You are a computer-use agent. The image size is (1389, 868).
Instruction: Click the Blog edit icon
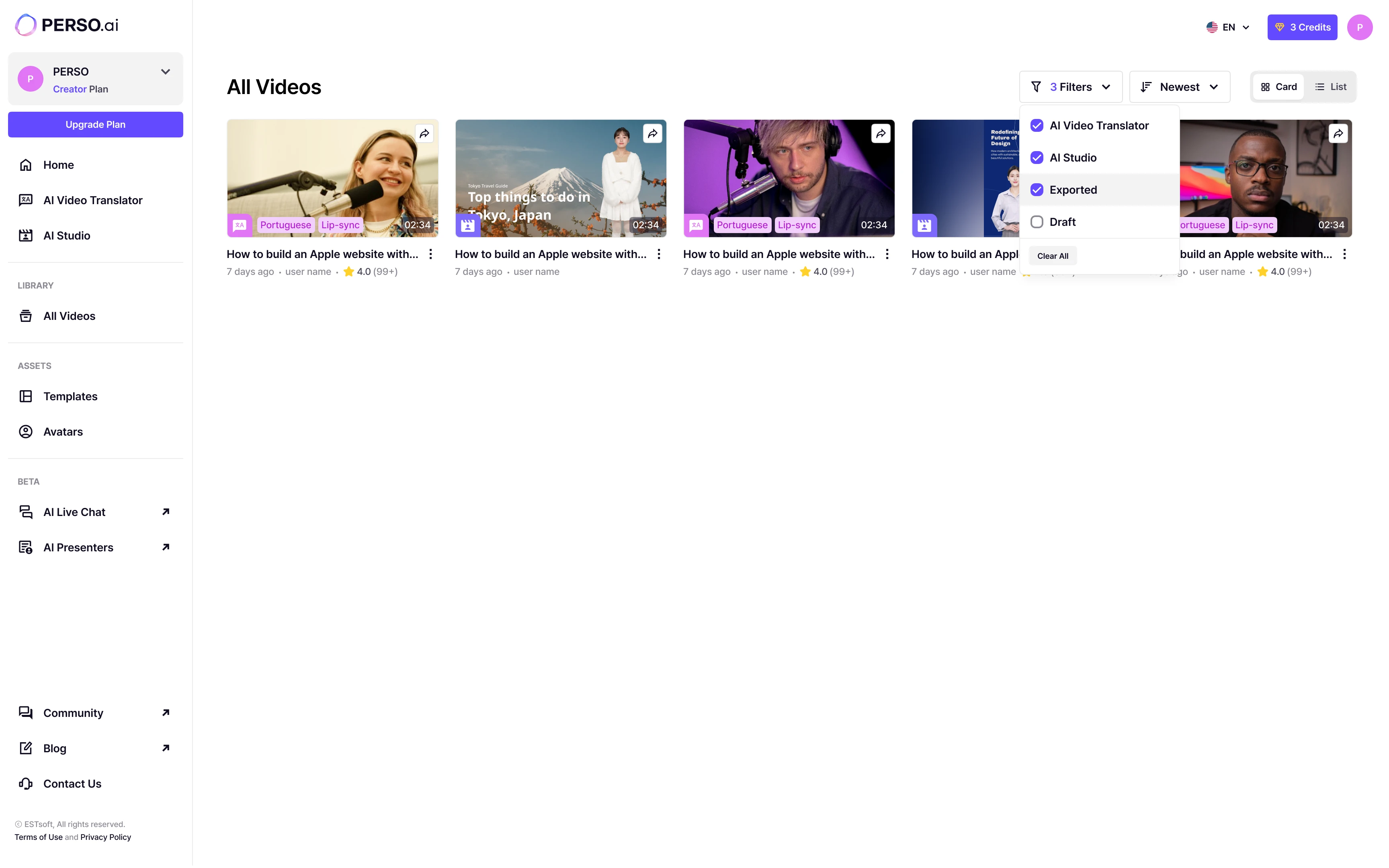pyautogui.click(x=26, y=748)
